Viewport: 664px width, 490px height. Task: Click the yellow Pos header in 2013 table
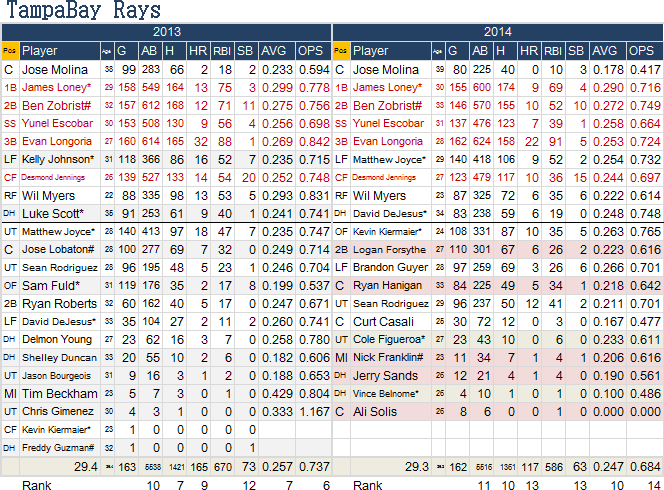[x=10, y=51]
